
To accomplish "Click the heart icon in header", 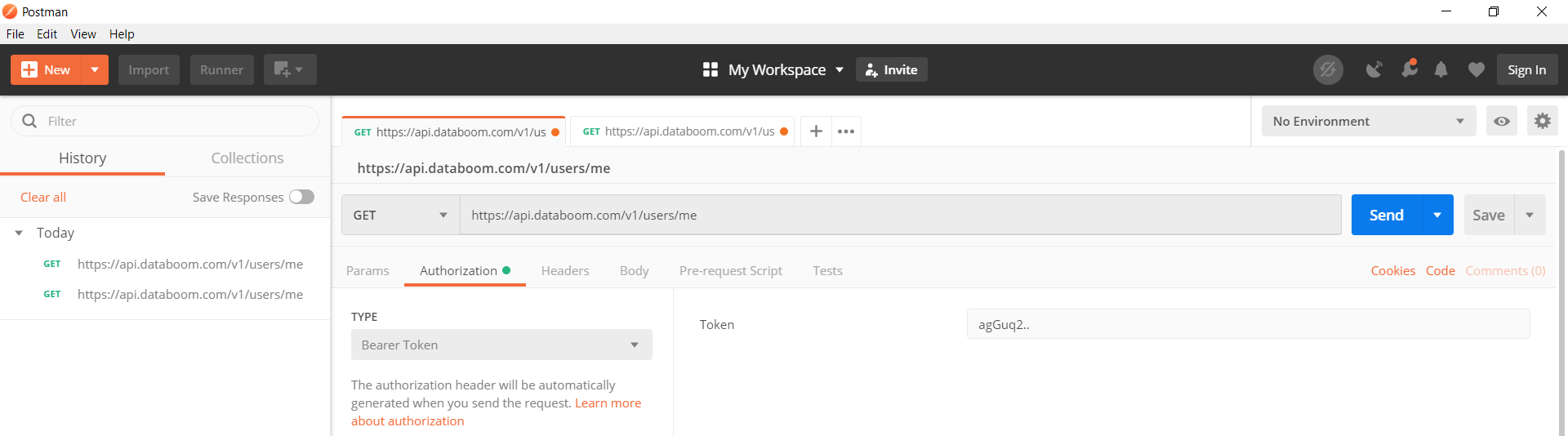I will (1476, 70).
